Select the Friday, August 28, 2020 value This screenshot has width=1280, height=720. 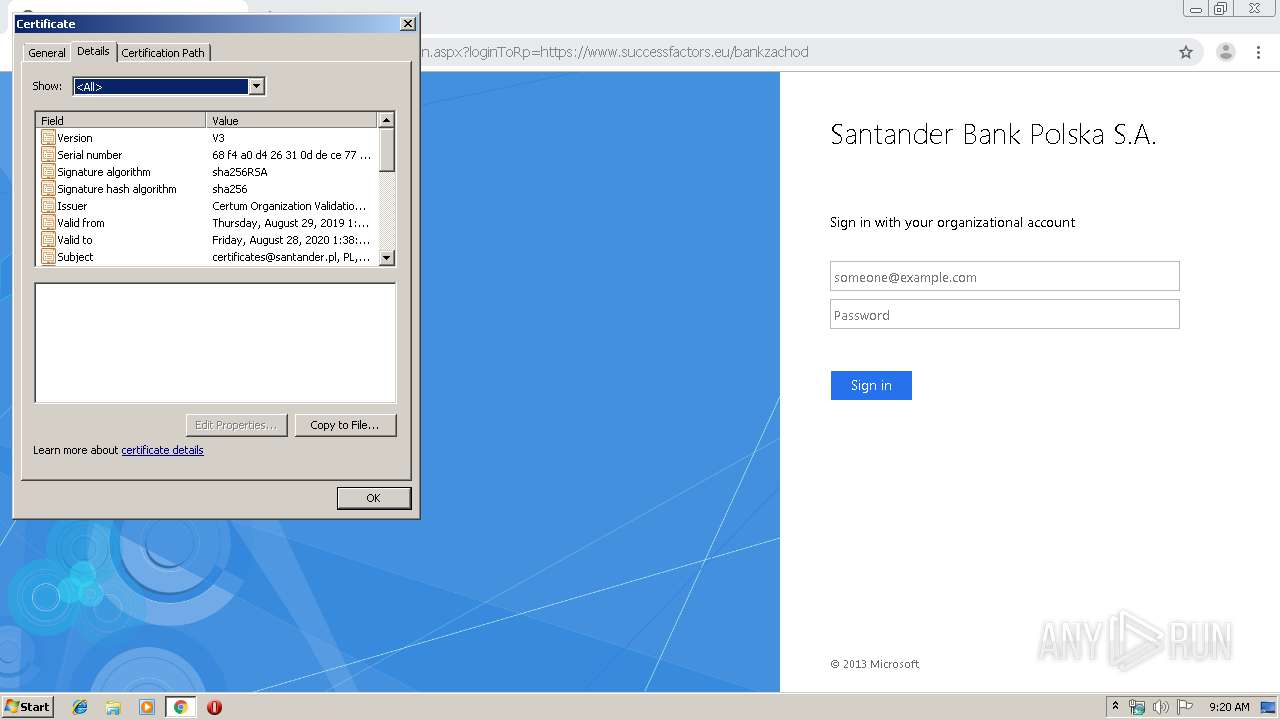click(291, 240)
